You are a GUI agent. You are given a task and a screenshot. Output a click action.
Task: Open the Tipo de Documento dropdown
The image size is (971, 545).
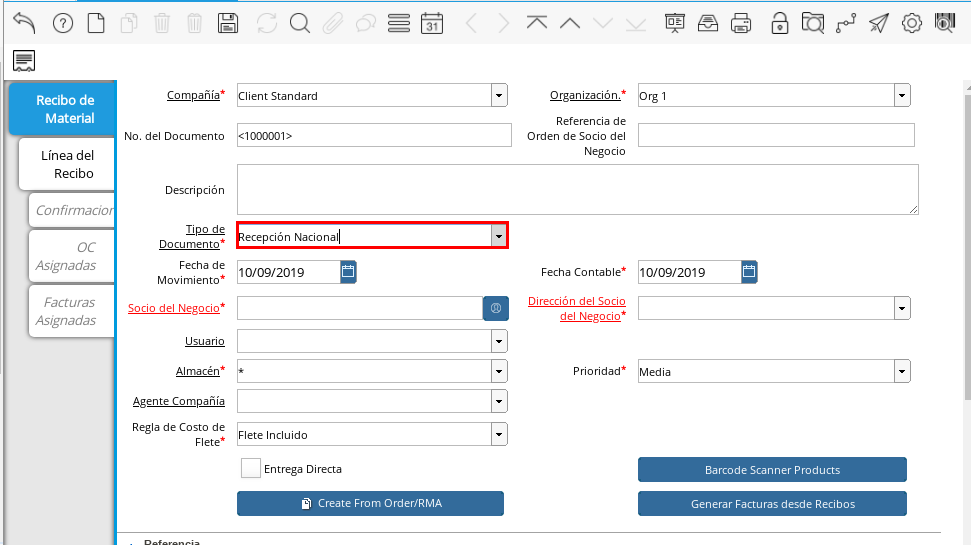[497, 236]
